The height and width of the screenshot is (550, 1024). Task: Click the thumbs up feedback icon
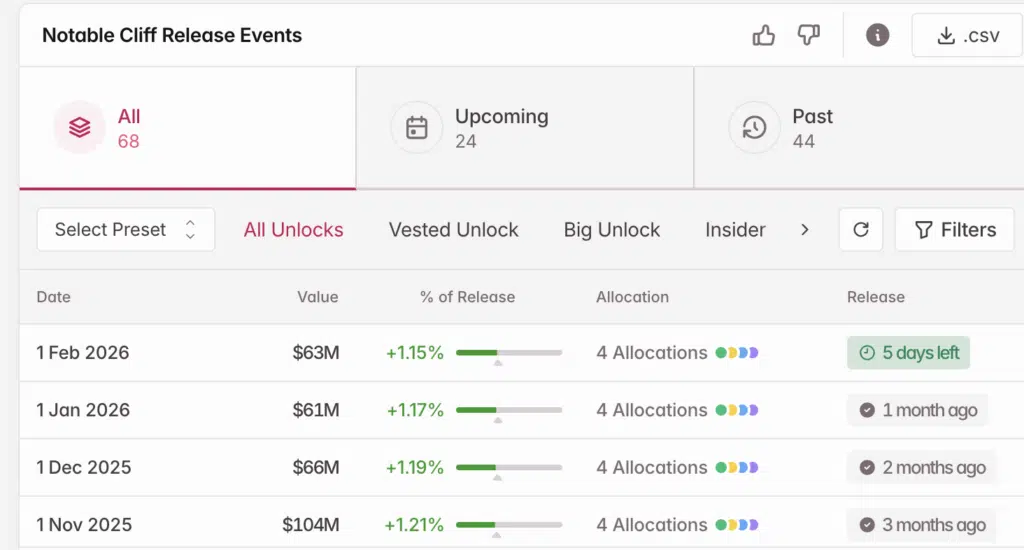[764, 36]
